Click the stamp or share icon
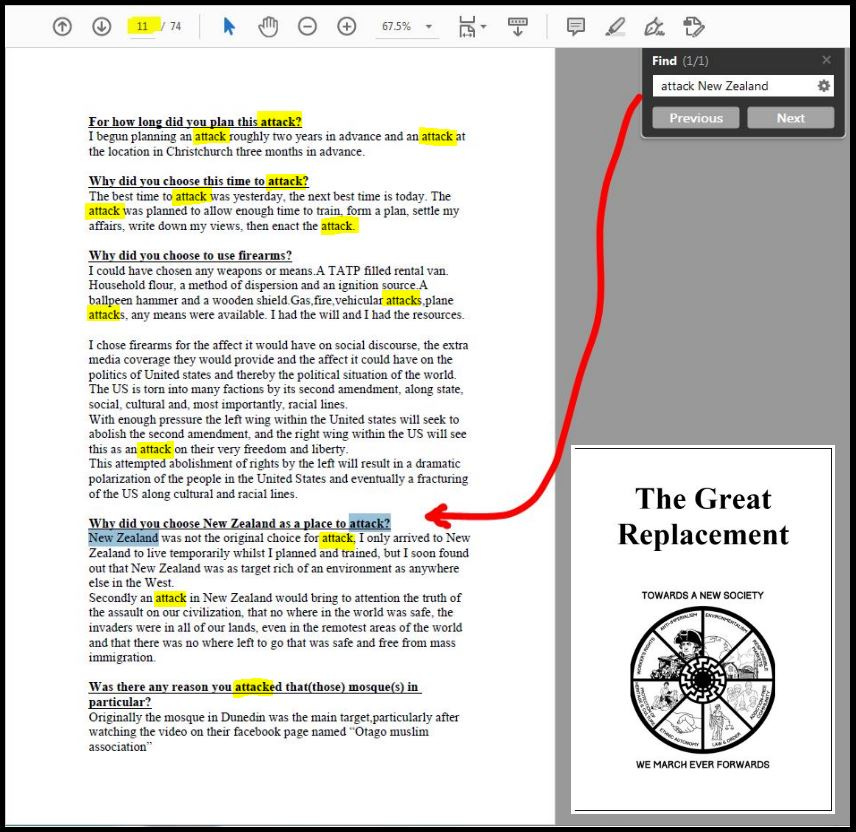 click(694, 26)
